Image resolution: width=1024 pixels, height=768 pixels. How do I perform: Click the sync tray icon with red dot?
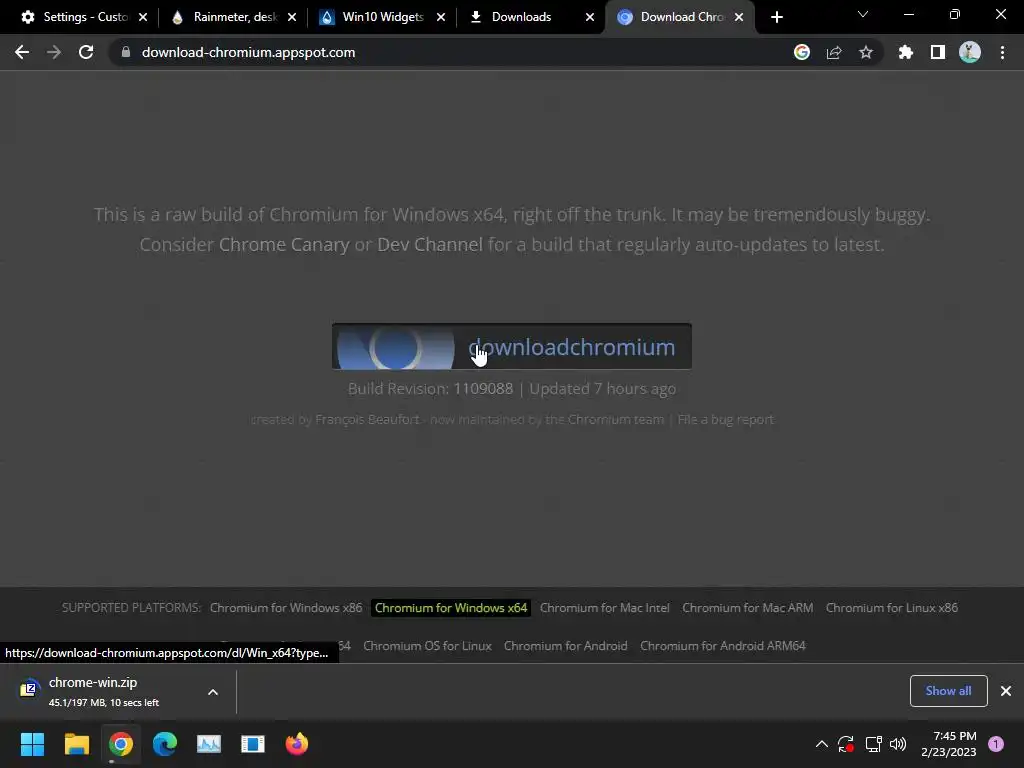tap(846, 744)
